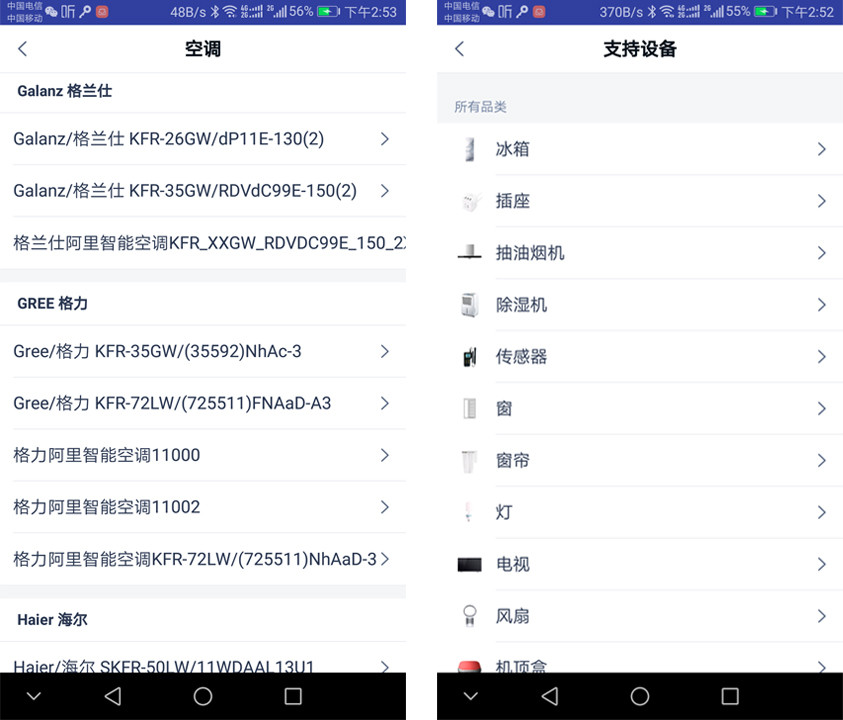Tap the fan icon beside 风扇

pyautogui.click(x=469, y=616)
